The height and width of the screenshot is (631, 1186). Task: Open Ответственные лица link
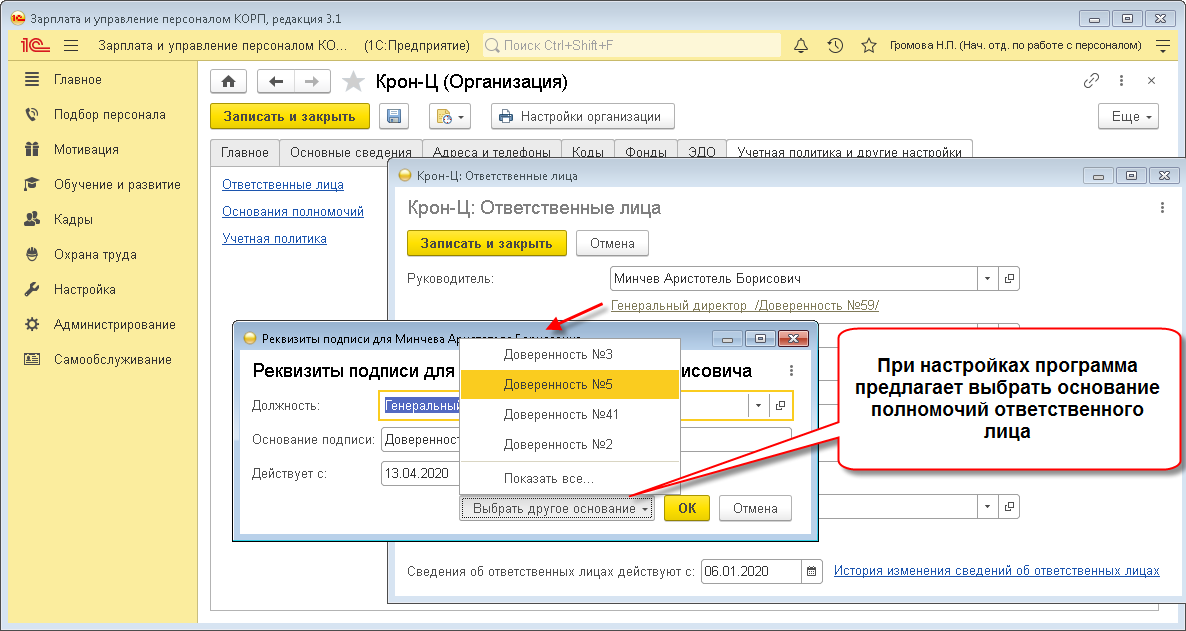click(283, 185)
